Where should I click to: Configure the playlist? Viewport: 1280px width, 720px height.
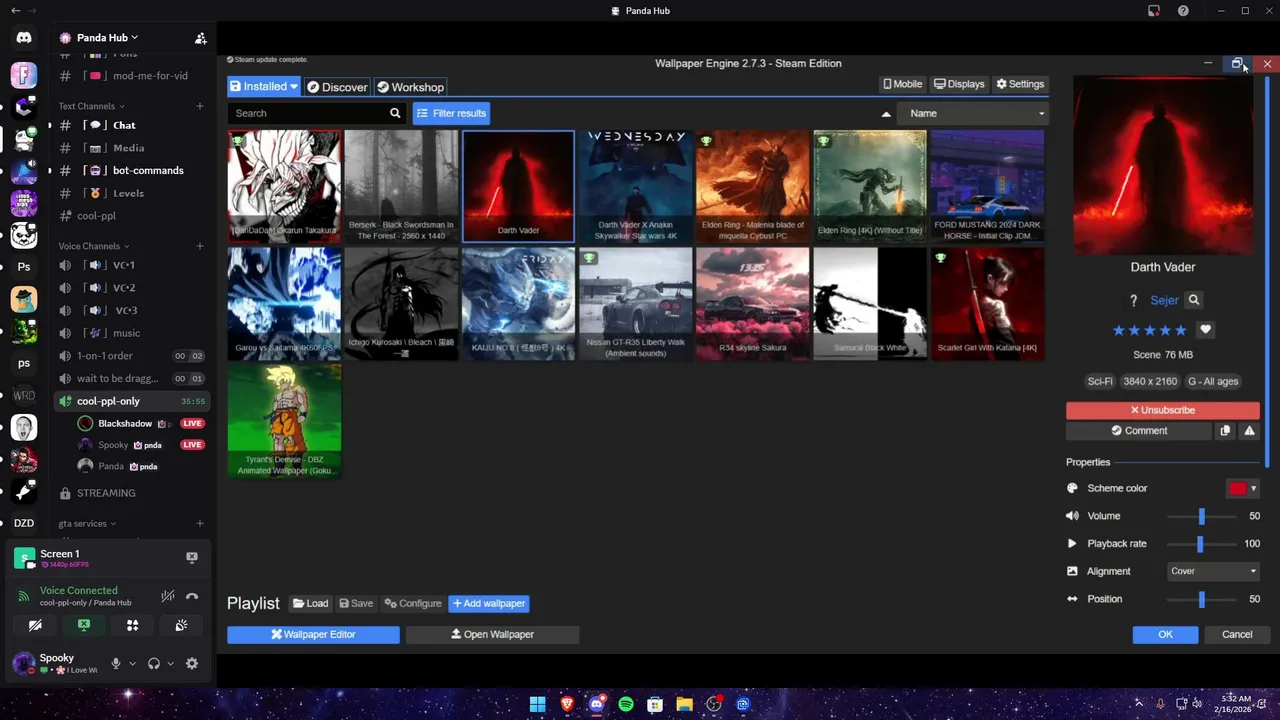(413, 603)
